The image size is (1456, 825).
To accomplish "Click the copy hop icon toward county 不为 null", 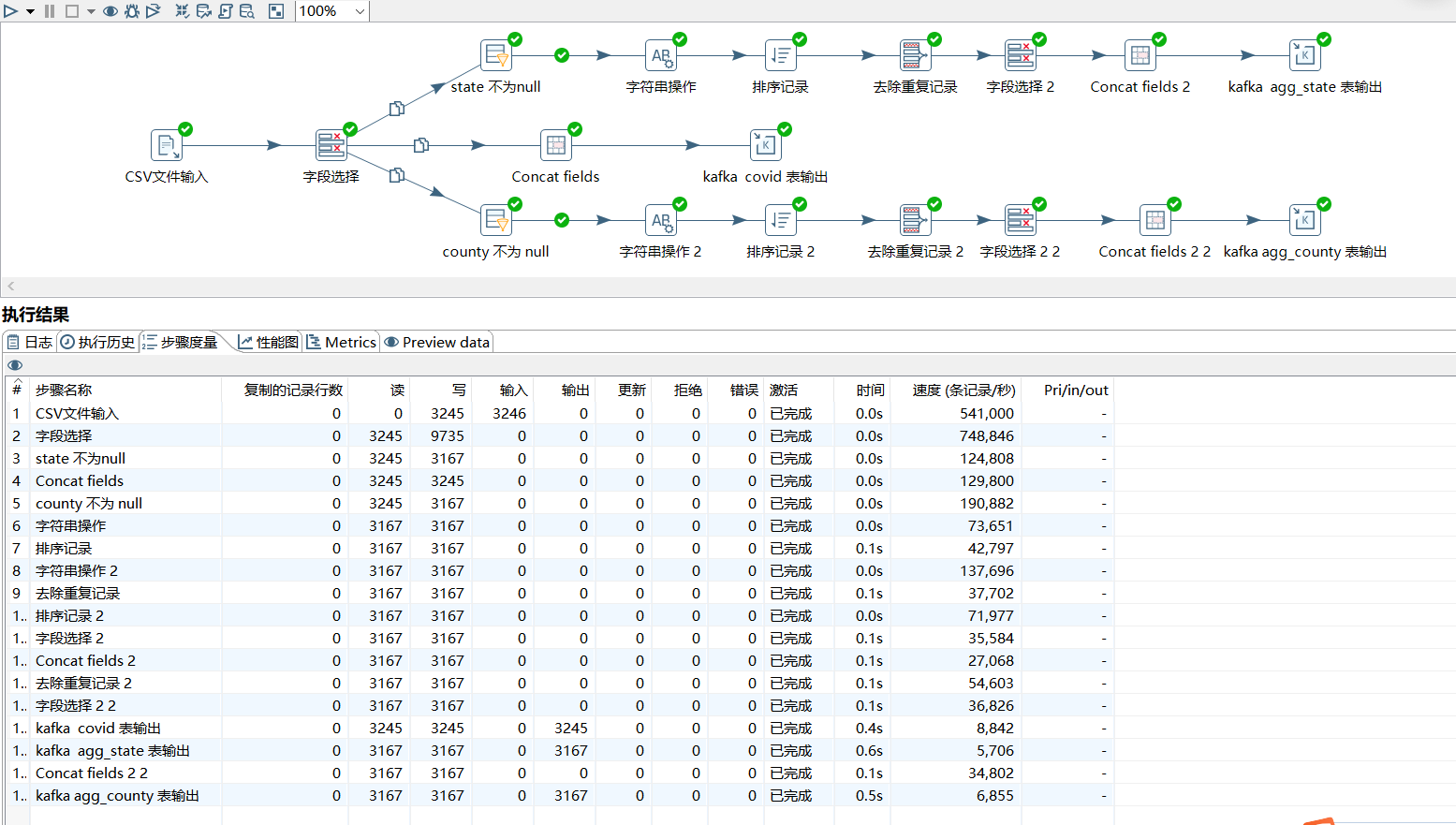I will pos(397,175).
